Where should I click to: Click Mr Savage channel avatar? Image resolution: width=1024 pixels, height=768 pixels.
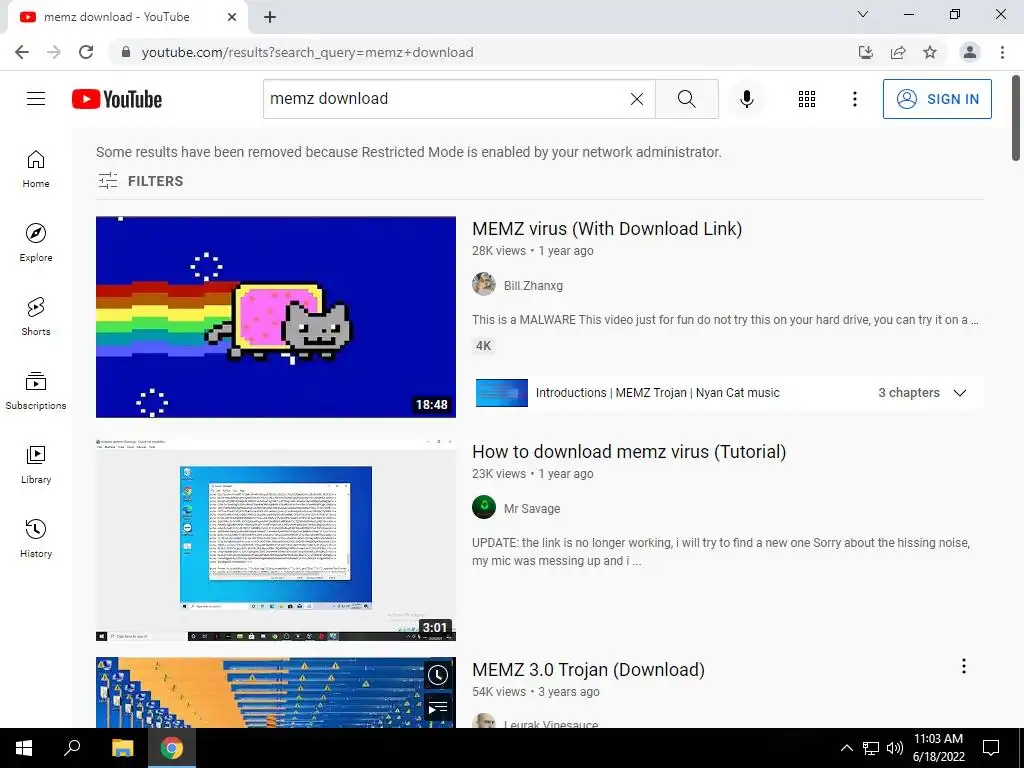coord(484,507)
